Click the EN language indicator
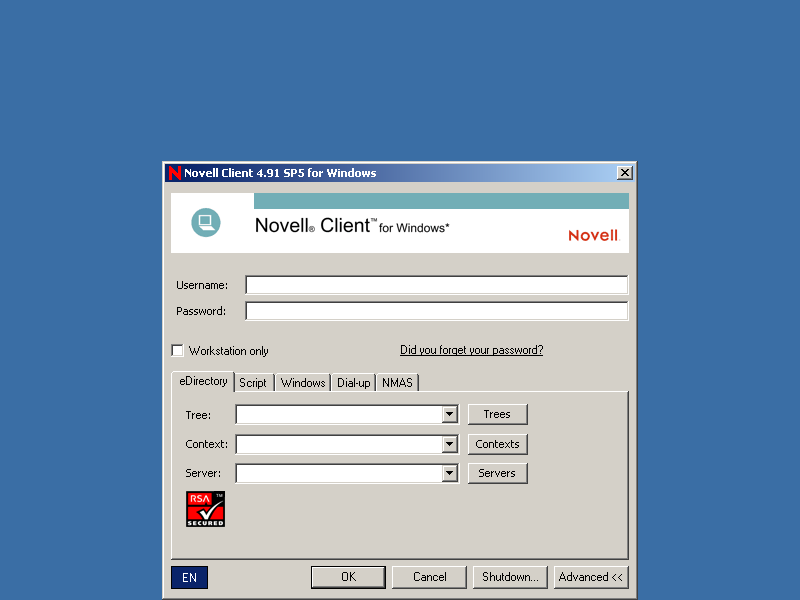 189,578
